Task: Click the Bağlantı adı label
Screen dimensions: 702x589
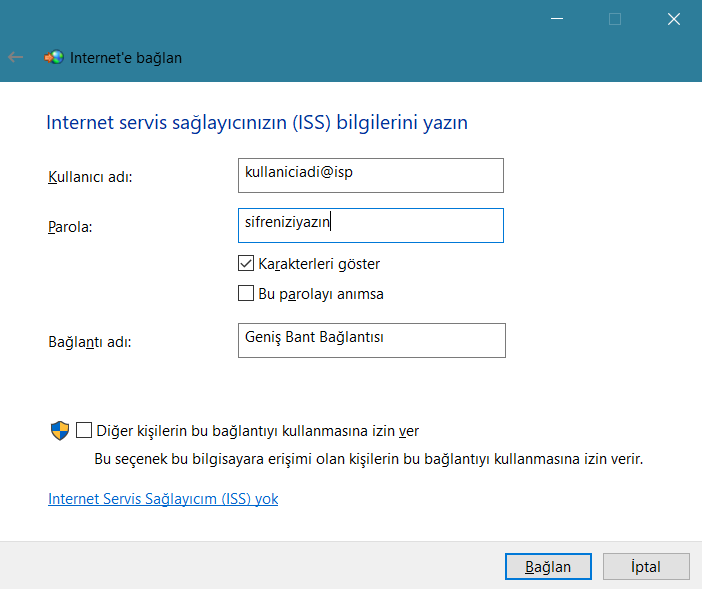Action: 90,342
